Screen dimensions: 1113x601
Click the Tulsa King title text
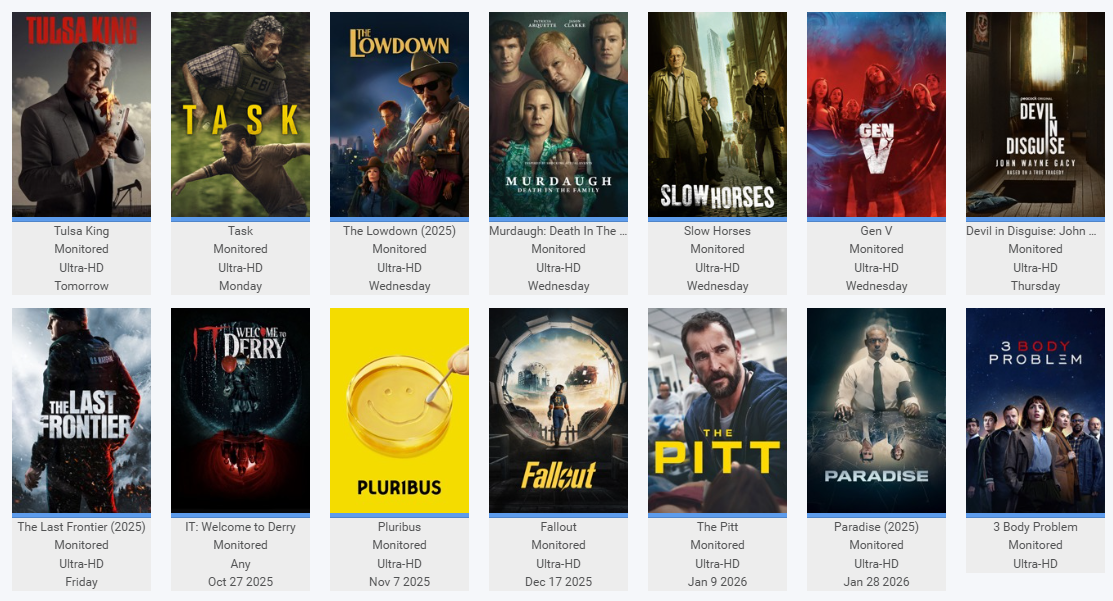tap(82, 231)
